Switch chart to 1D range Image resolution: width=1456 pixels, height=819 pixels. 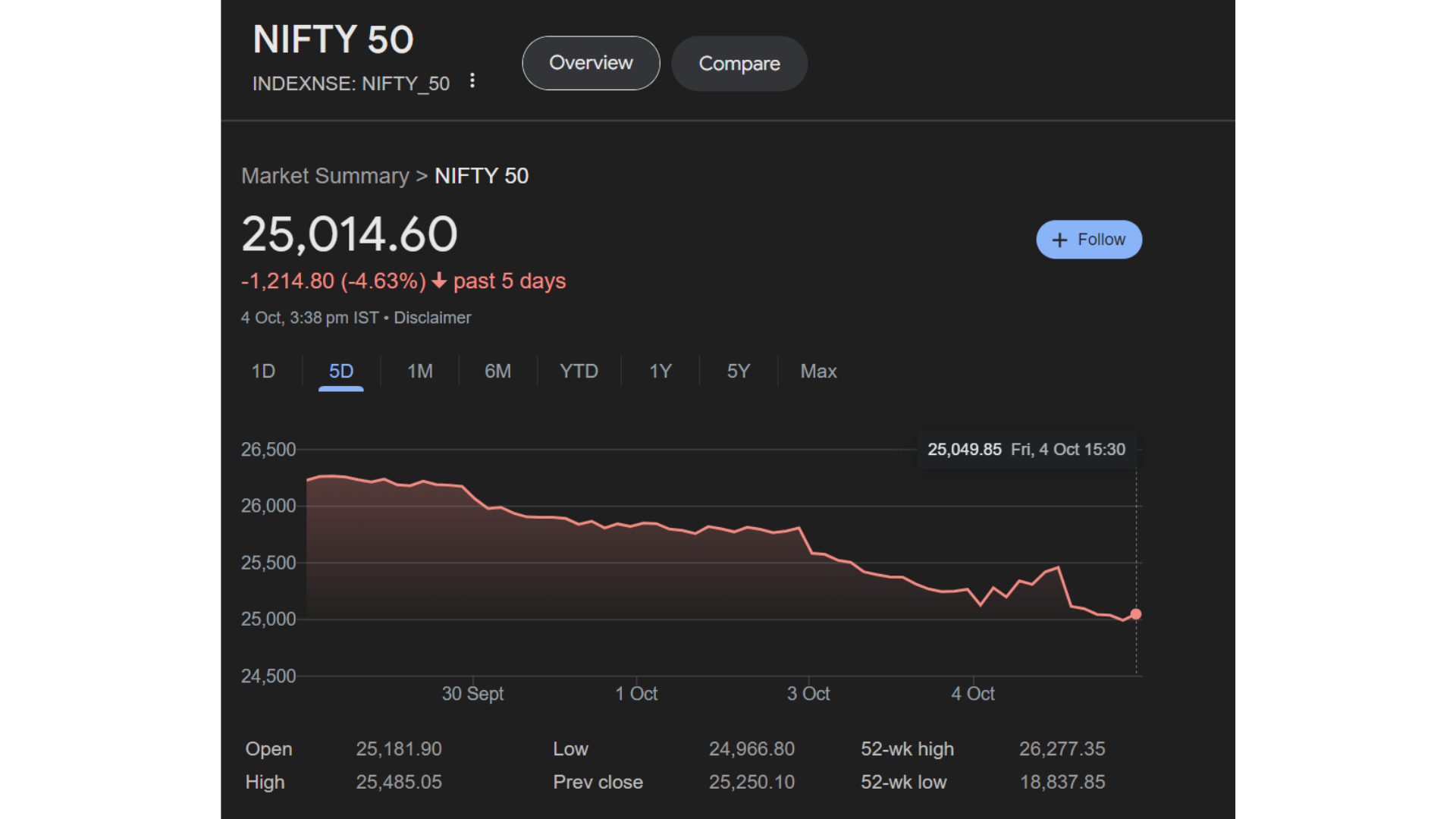(263, 372)
